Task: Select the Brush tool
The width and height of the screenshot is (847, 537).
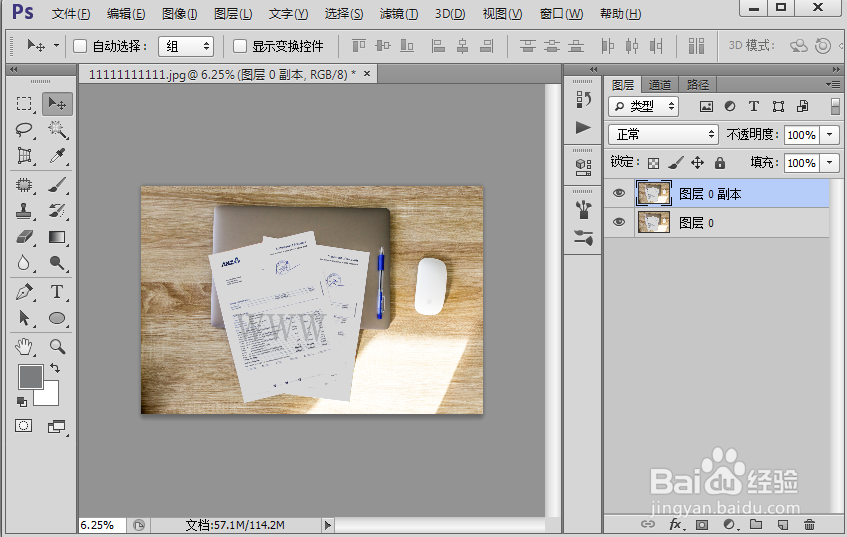Action: [x=57, y=185]
